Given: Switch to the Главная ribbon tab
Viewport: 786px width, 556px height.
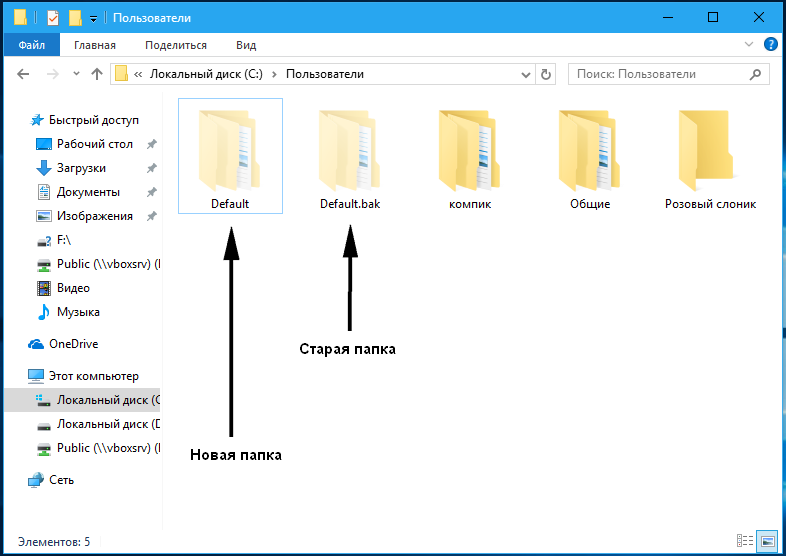Looking at the screenshot, I should click(95, 45).
